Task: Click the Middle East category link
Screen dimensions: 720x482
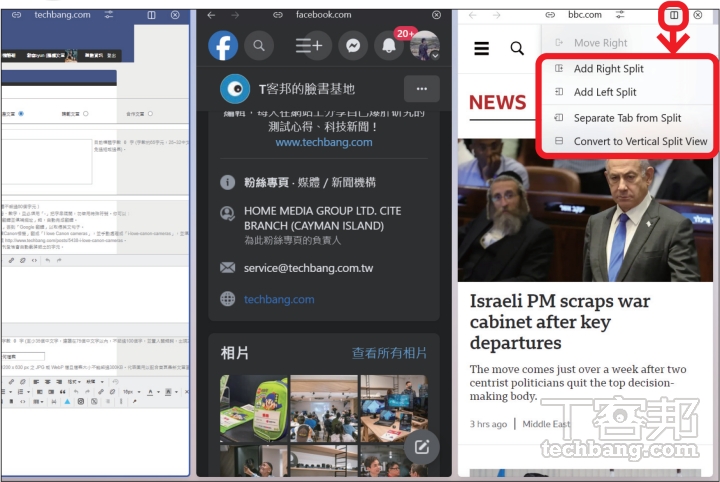Action: 546,424
